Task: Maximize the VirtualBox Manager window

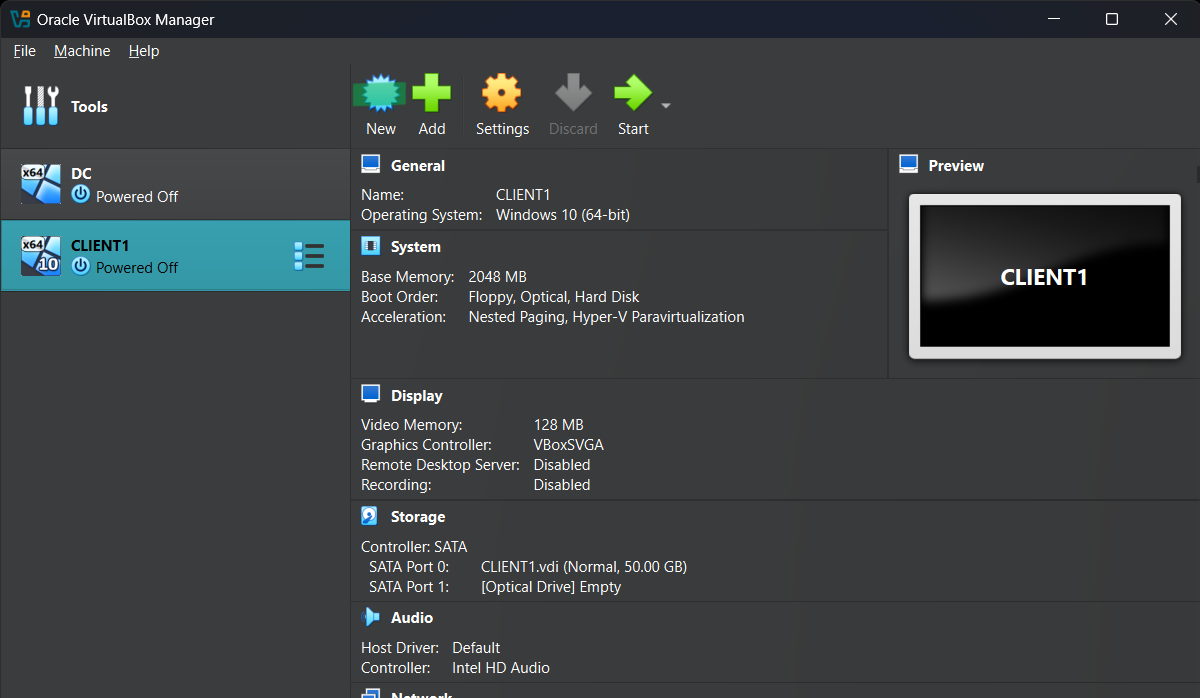Action: (1112, 19)
